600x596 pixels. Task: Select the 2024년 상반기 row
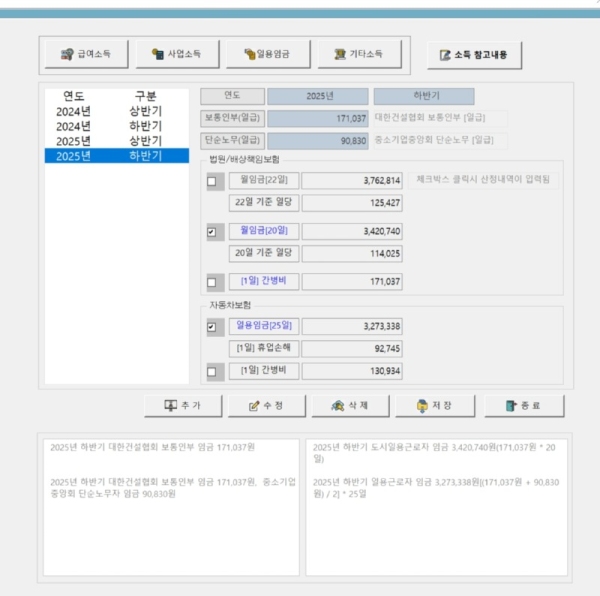[x=117, y=111]
